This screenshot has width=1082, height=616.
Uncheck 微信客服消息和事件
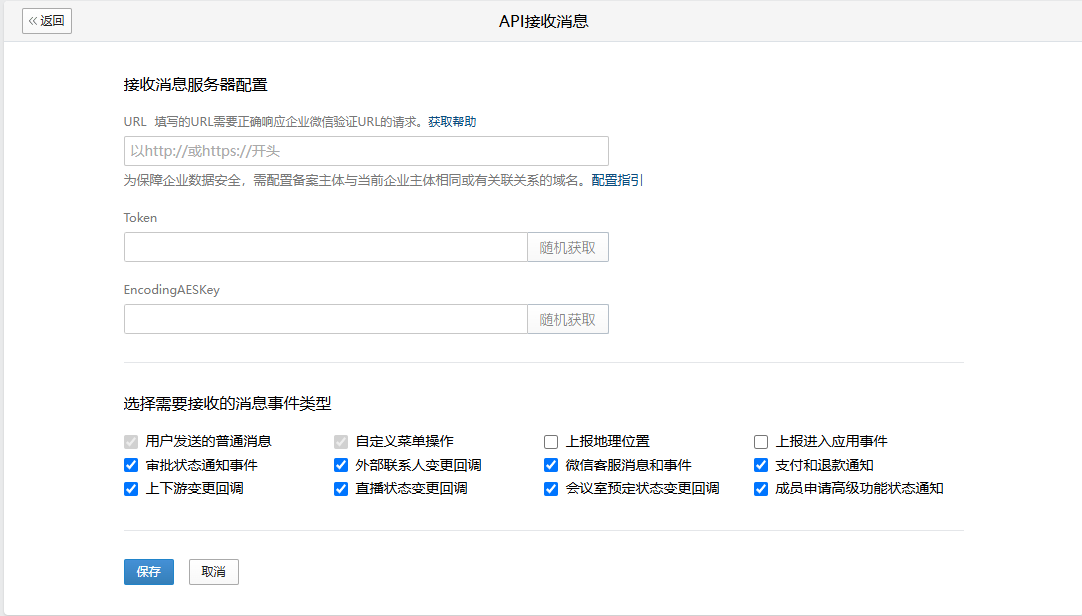[x=551, y=465]
